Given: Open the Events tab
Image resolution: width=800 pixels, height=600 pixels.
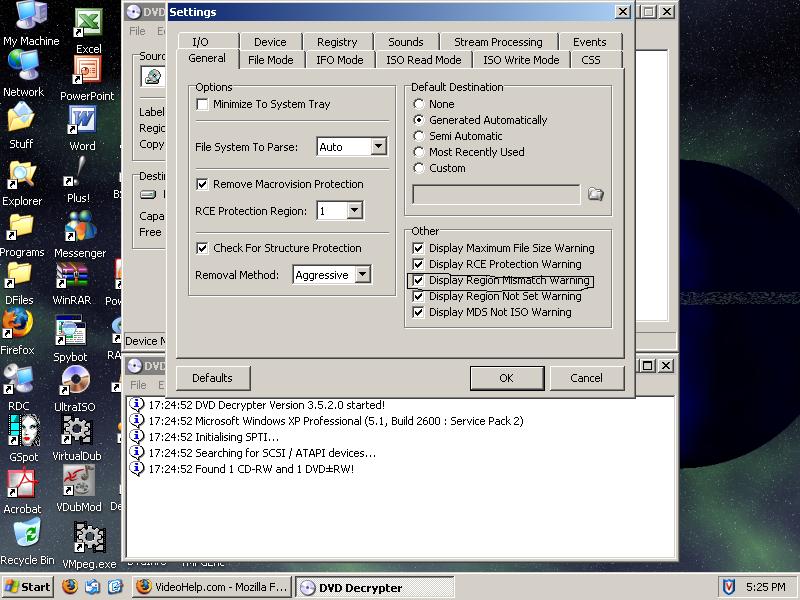Looking at the screenshot, I should tap(590, 42).
